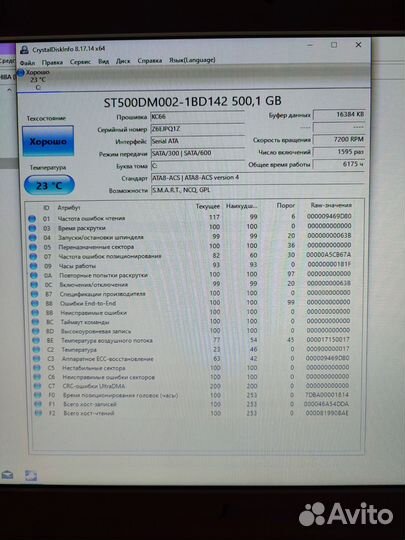Click the Буфер данных 16384 KB field
The image size is (405, 540).
click(x=339, y=115)
